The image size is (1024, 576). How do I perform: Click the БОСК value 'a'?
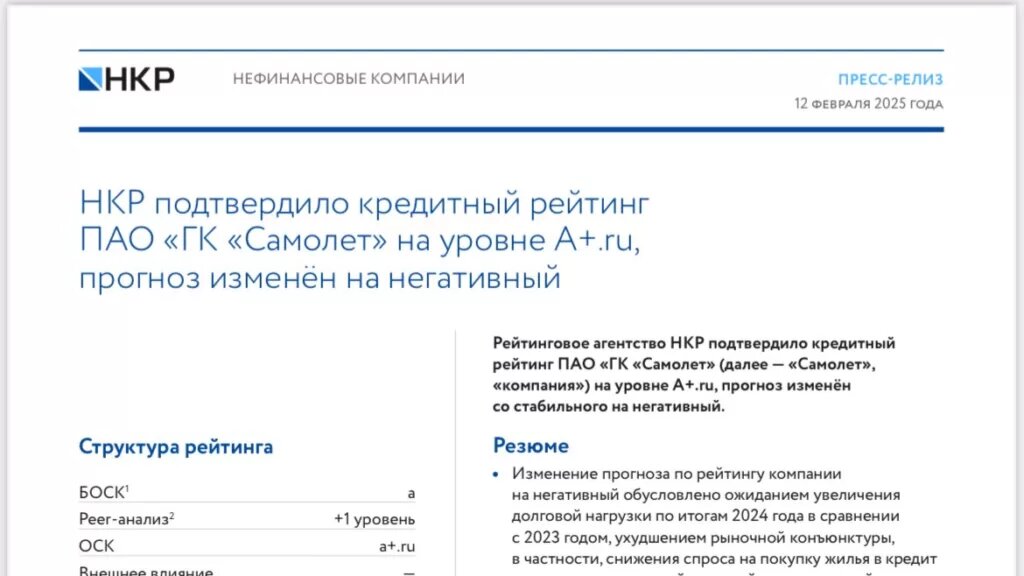point(411,494)
